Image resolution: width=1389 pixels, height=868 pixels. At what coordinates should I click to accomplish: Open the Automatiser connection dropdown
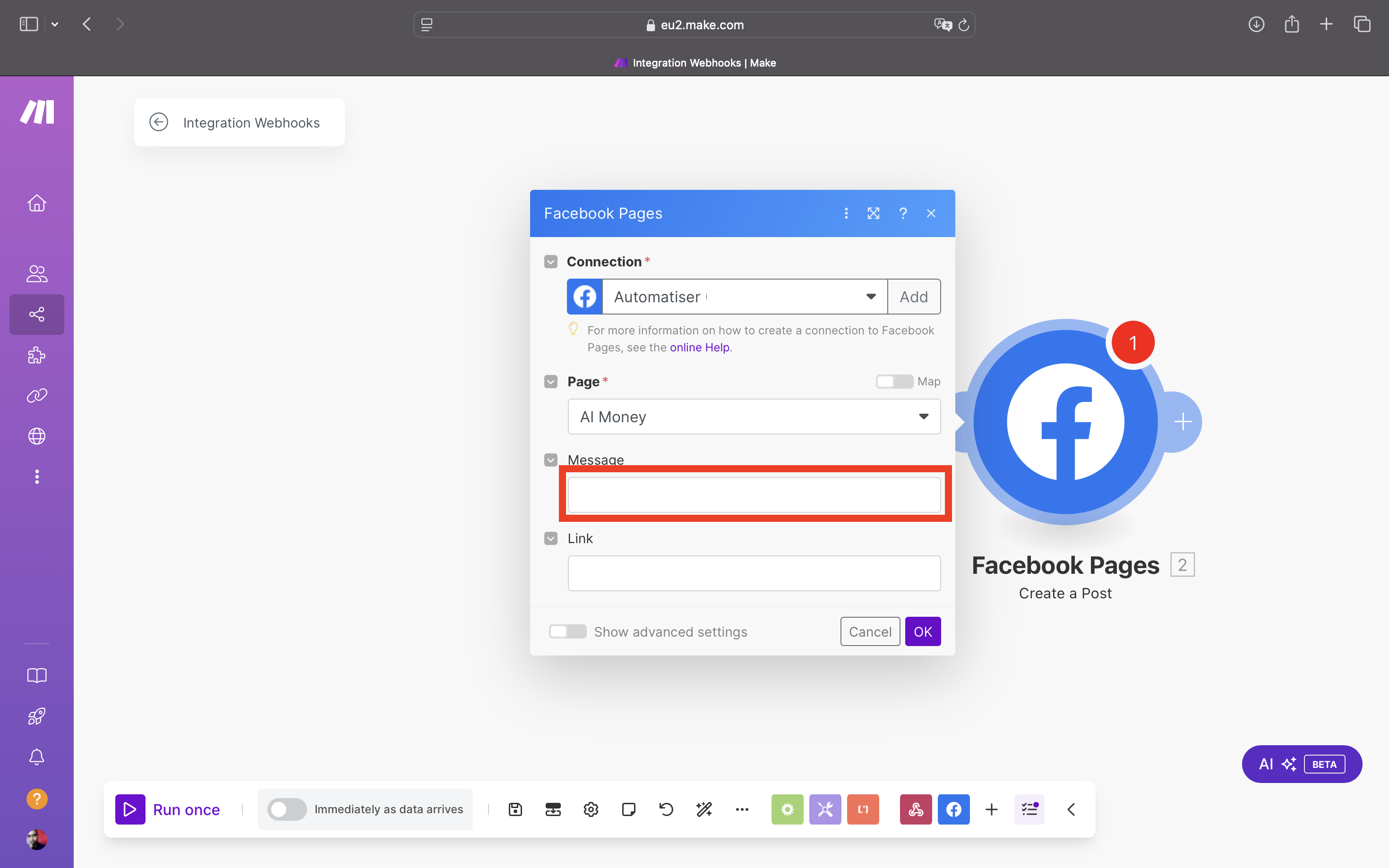coord(745,297)
